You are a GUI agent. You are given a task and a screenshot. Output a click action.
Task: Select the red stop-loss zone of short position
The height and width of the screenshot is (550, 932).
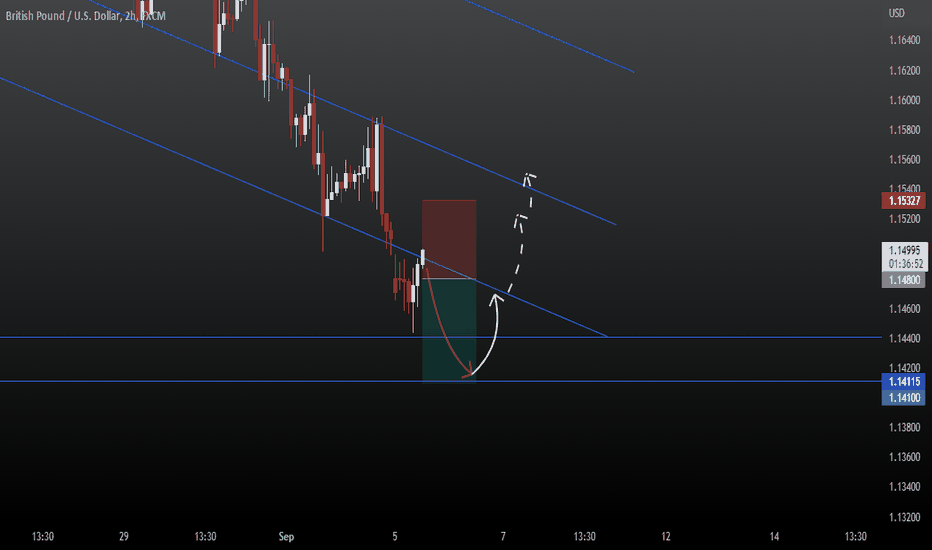(x=449, y=239)
